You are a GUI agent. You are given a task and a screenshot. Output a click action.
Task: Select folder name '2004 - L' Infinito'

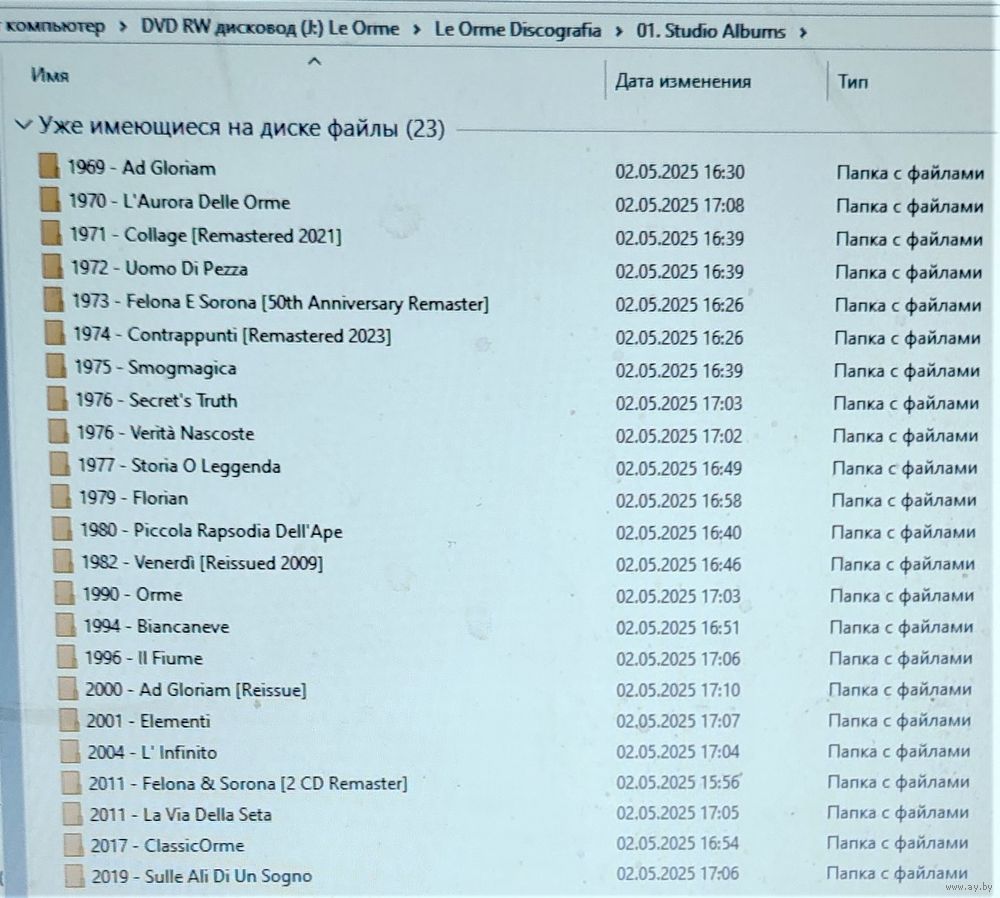(x=152, y=753)
